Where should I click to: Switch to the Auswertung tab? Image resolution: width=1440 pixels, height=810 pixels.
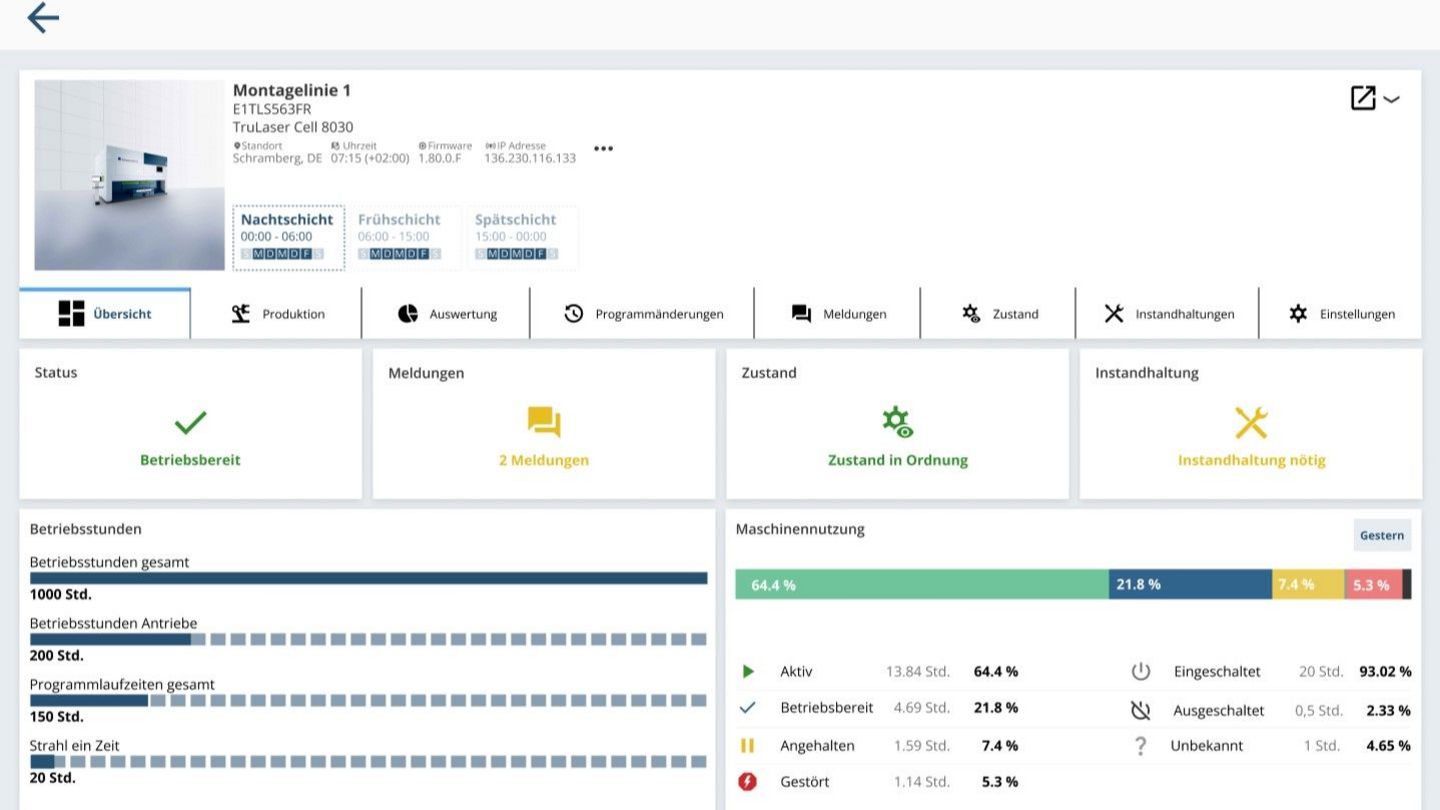tap(446, 314)
